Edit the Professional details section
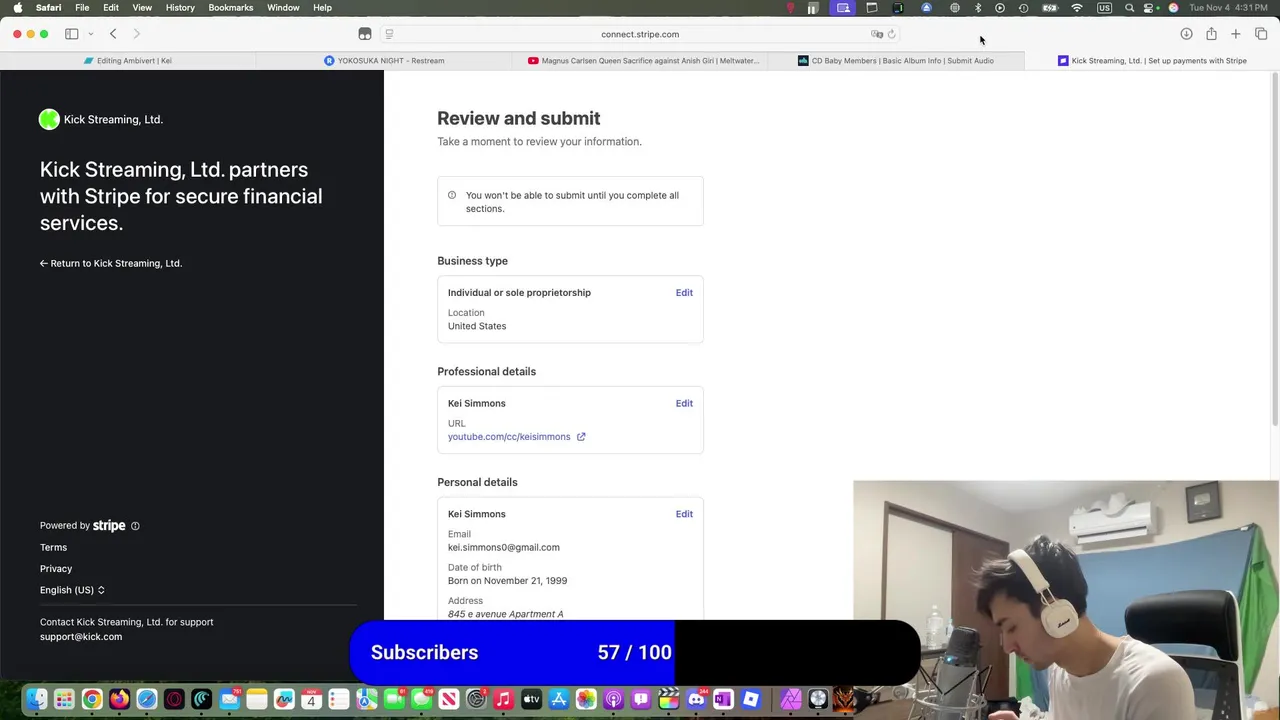Viewport: 1280px width, 720px height. point(684,404)
